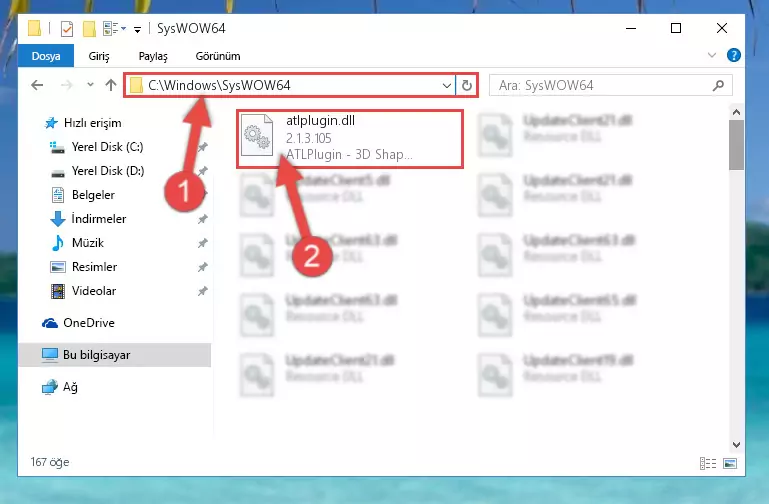Go up one folder level arrow
The height and width of the screenshot is (504, 769).
(111, 85)
